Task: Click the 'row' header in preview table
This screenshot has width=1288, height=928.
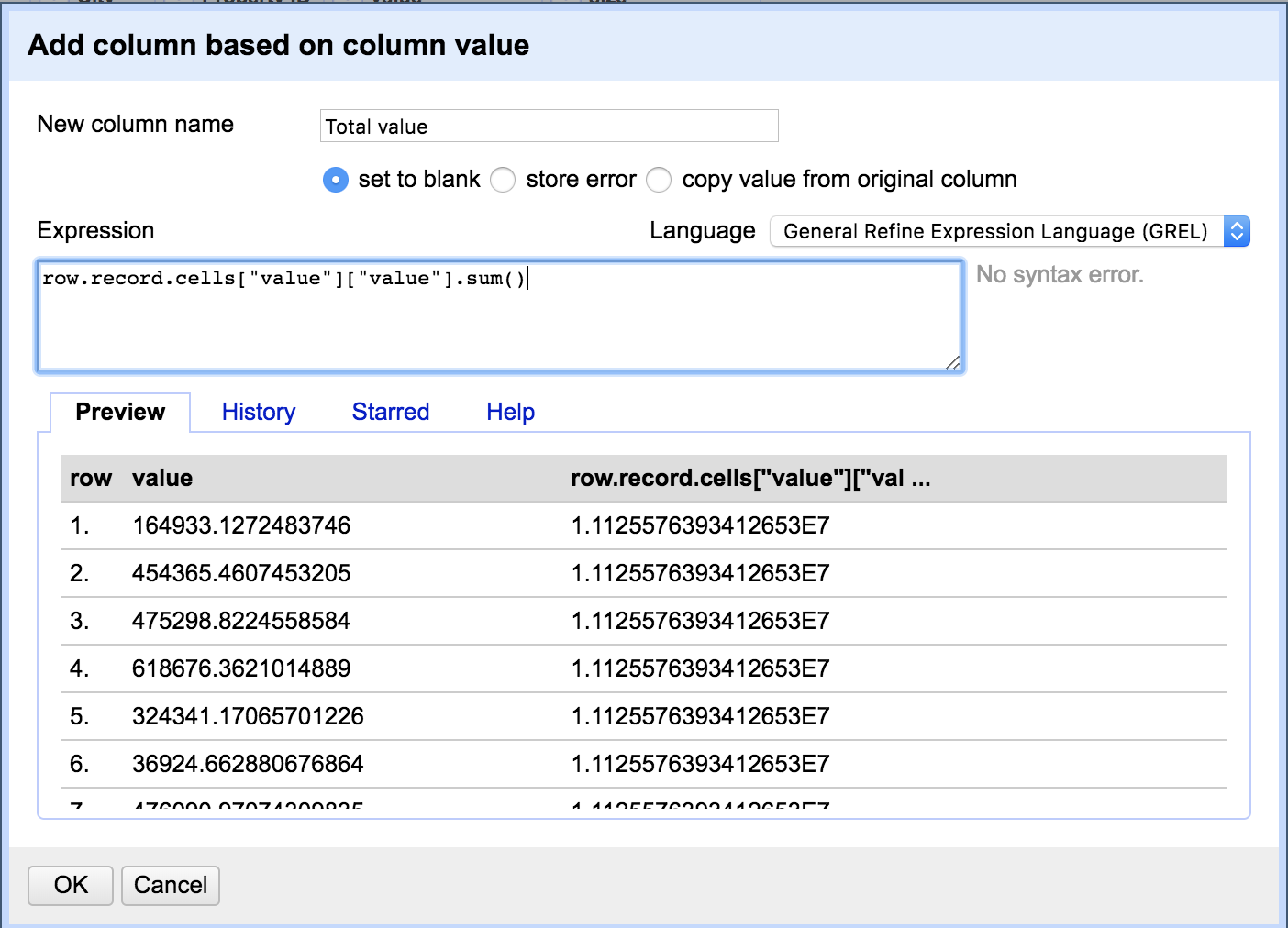Action: [90, 479]
